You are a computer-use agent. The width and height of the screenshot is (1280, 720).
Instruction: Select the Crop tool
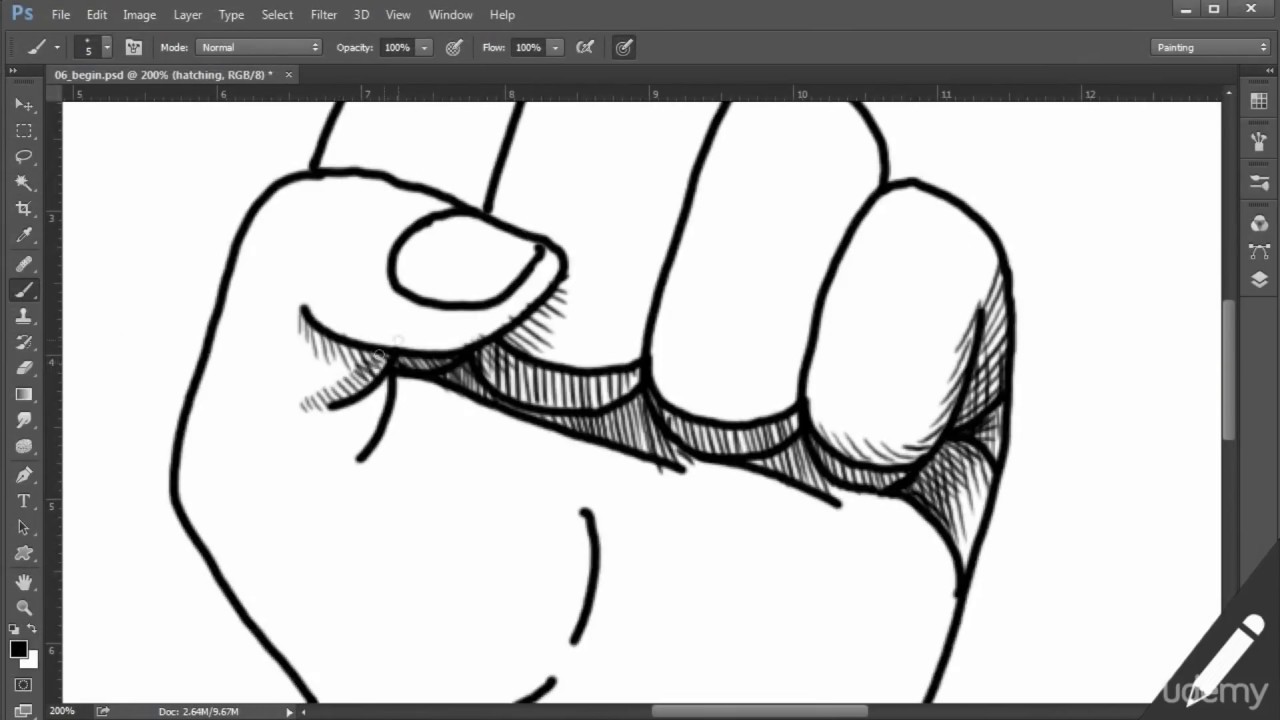(x=24, y=209)
